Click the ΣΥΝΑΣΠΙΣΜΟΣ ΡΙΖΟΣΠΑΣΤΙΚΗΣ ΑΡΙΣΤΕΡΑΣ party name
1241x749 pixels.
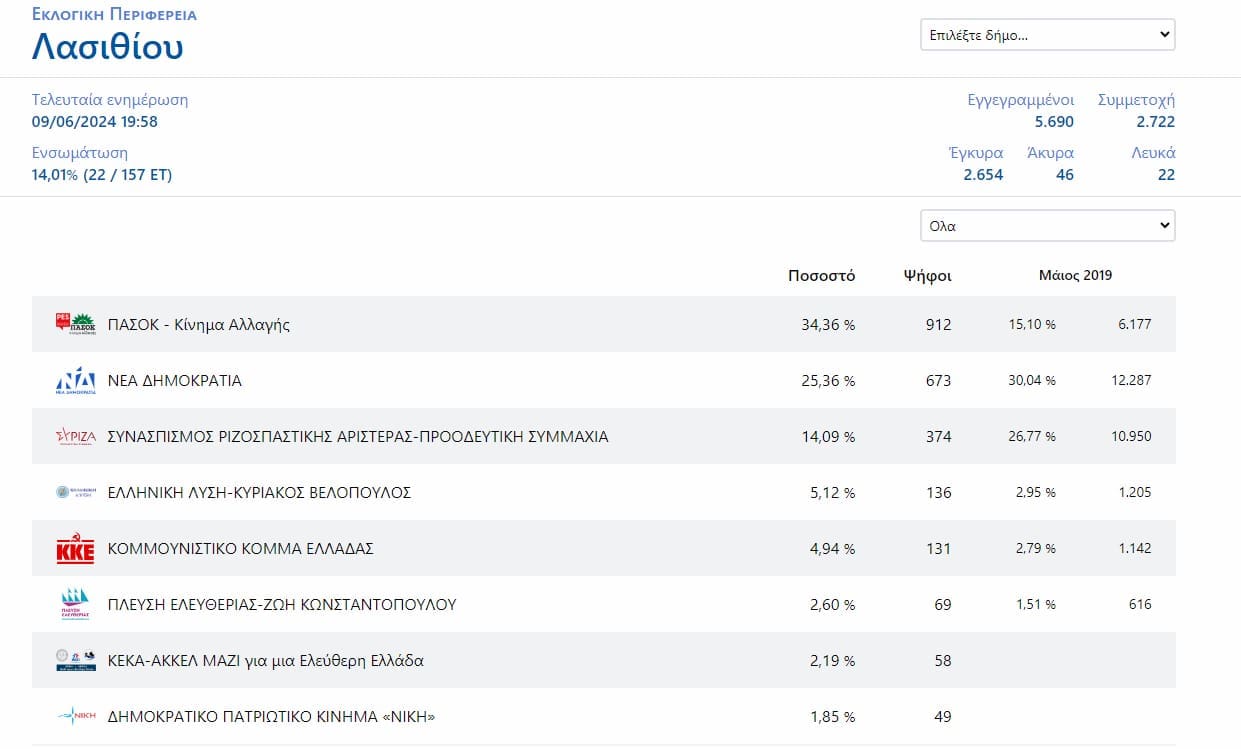click(x=357, y=437)
